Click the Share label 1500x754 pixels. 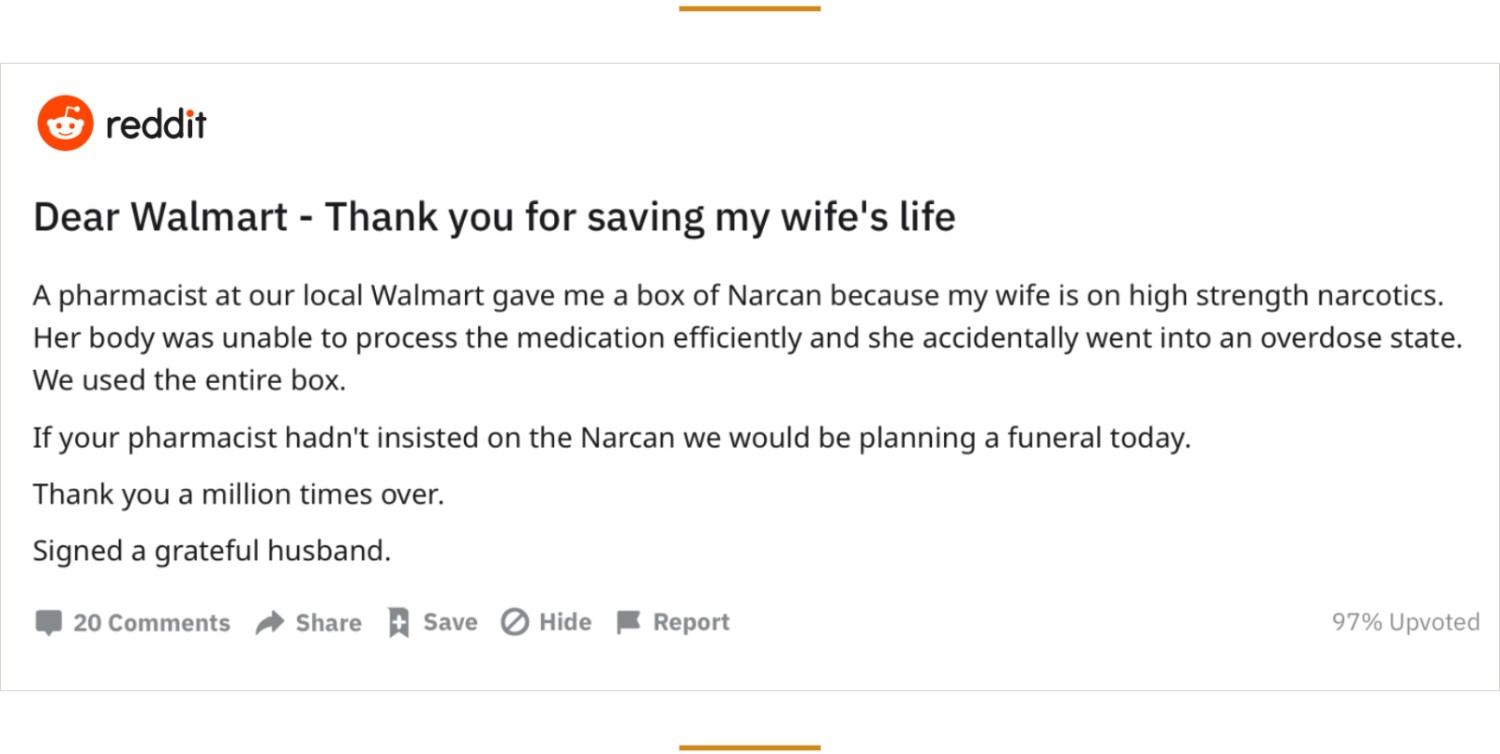pyautogui.click(x=328, y=623)
